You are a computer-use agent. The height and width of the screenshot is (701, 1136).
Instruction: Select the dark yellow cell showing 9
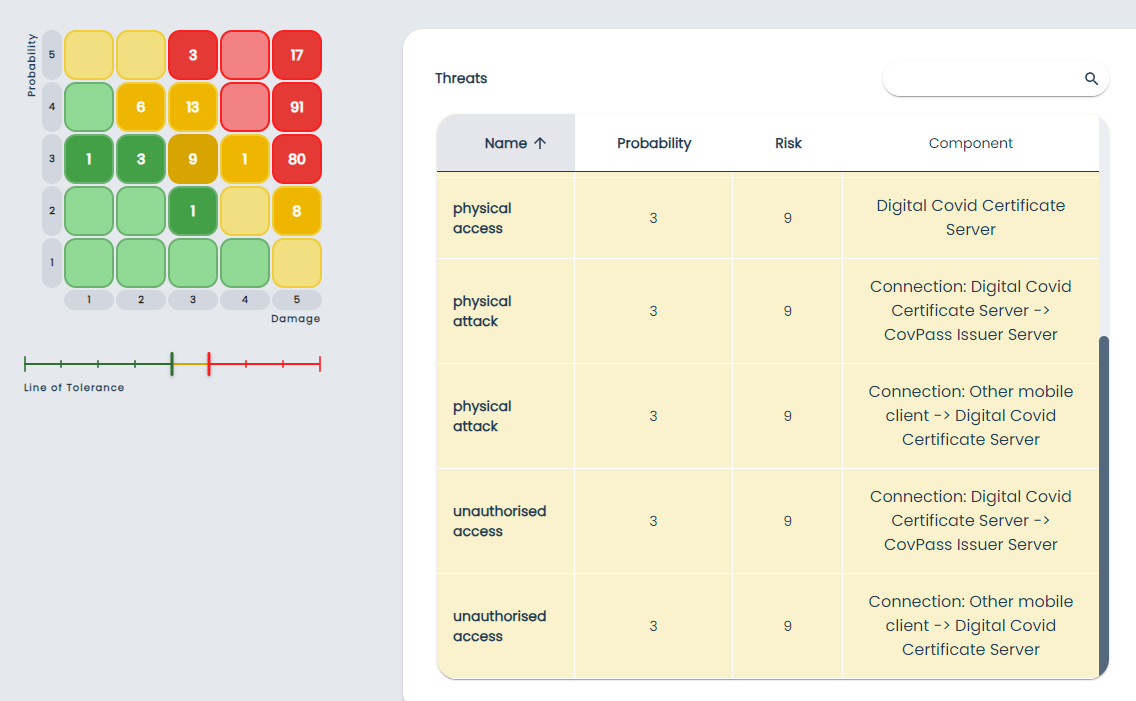(193, 159)
